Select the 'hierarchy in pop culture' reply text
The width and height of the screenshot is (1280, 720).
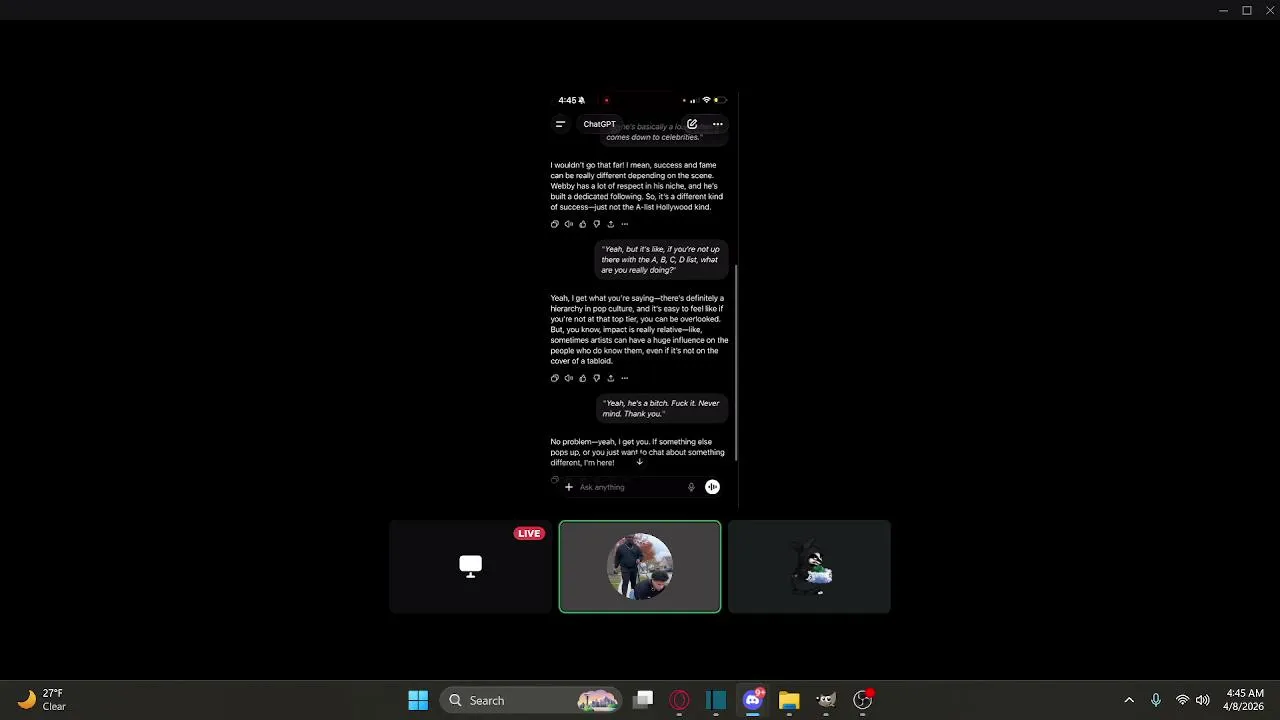point(639,329)
